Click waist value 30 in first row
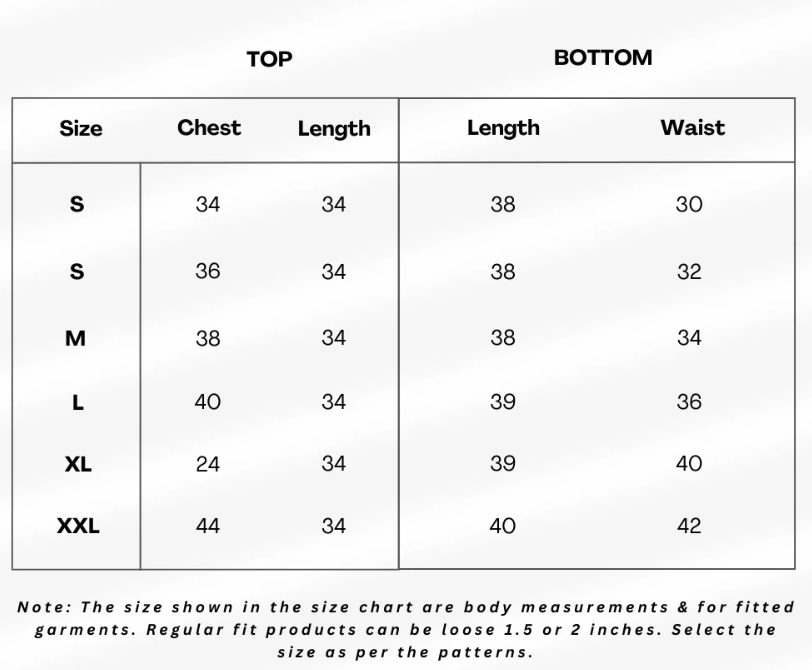The image size is (812, 670). [x=689, y=205]
